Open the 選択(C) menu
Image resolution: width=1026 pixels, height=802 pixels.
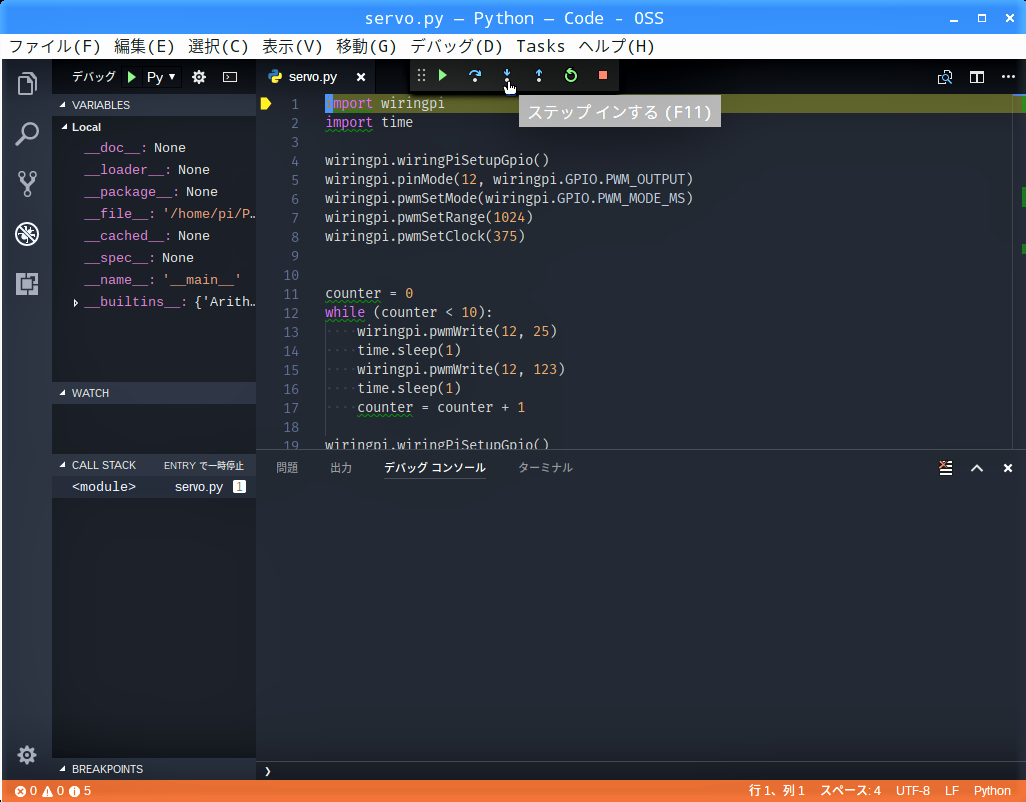point(218,46)
